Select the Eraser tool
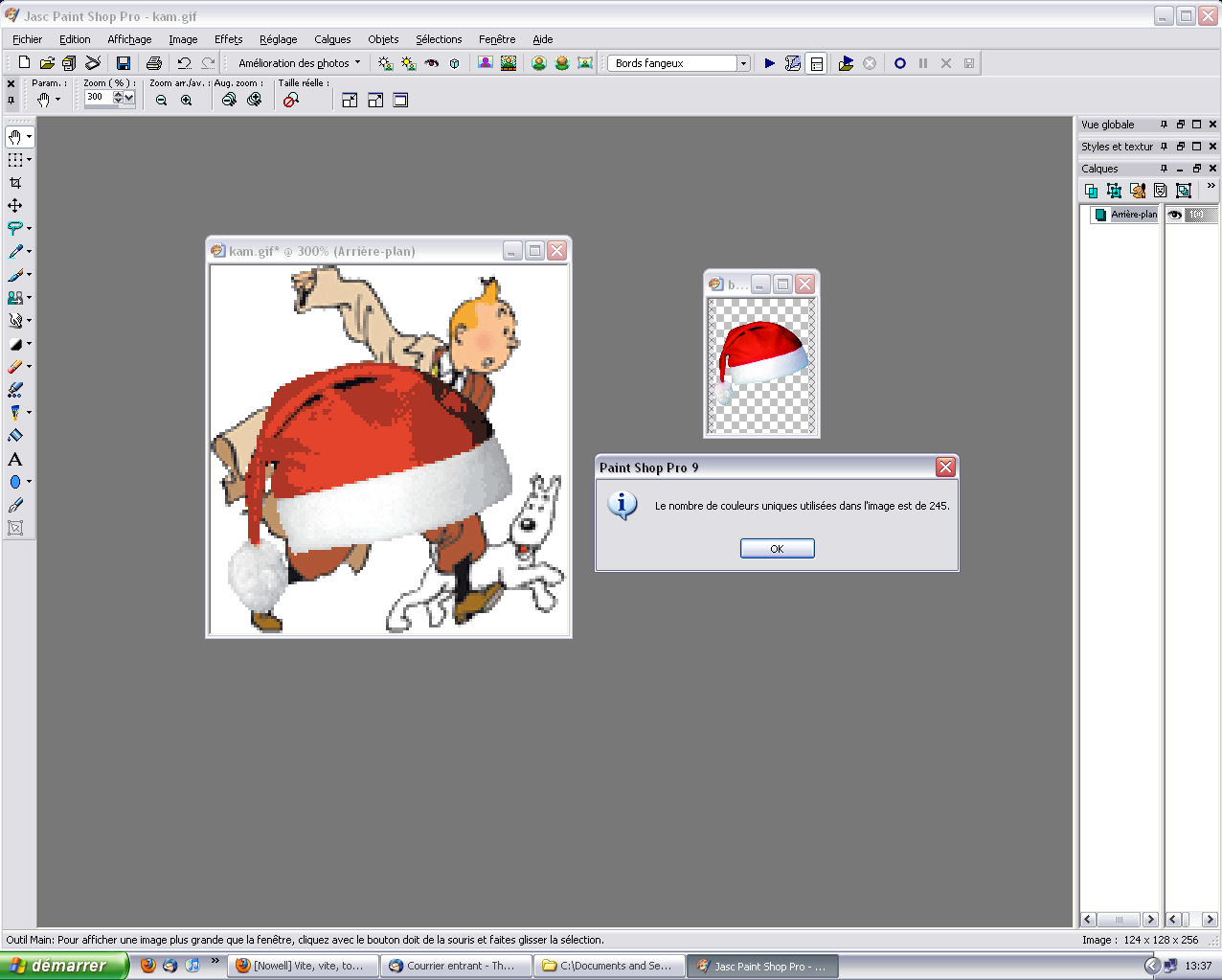Viewport: 1222px width, 980px height. pos(15,366)
